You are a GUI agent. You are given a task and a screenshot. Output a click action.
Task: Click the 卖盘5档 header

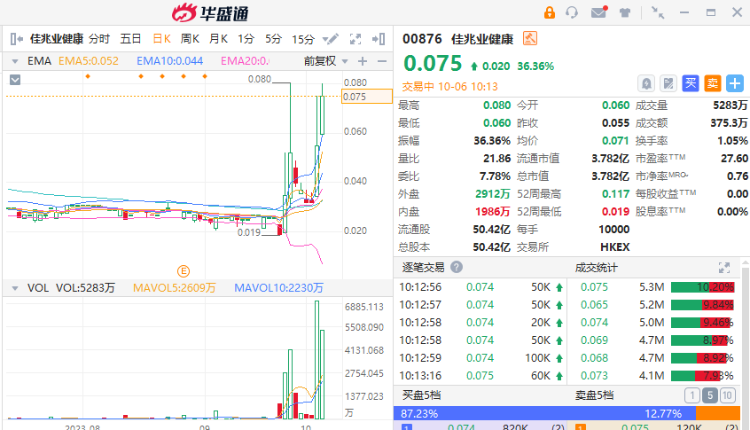click(594, 395)
